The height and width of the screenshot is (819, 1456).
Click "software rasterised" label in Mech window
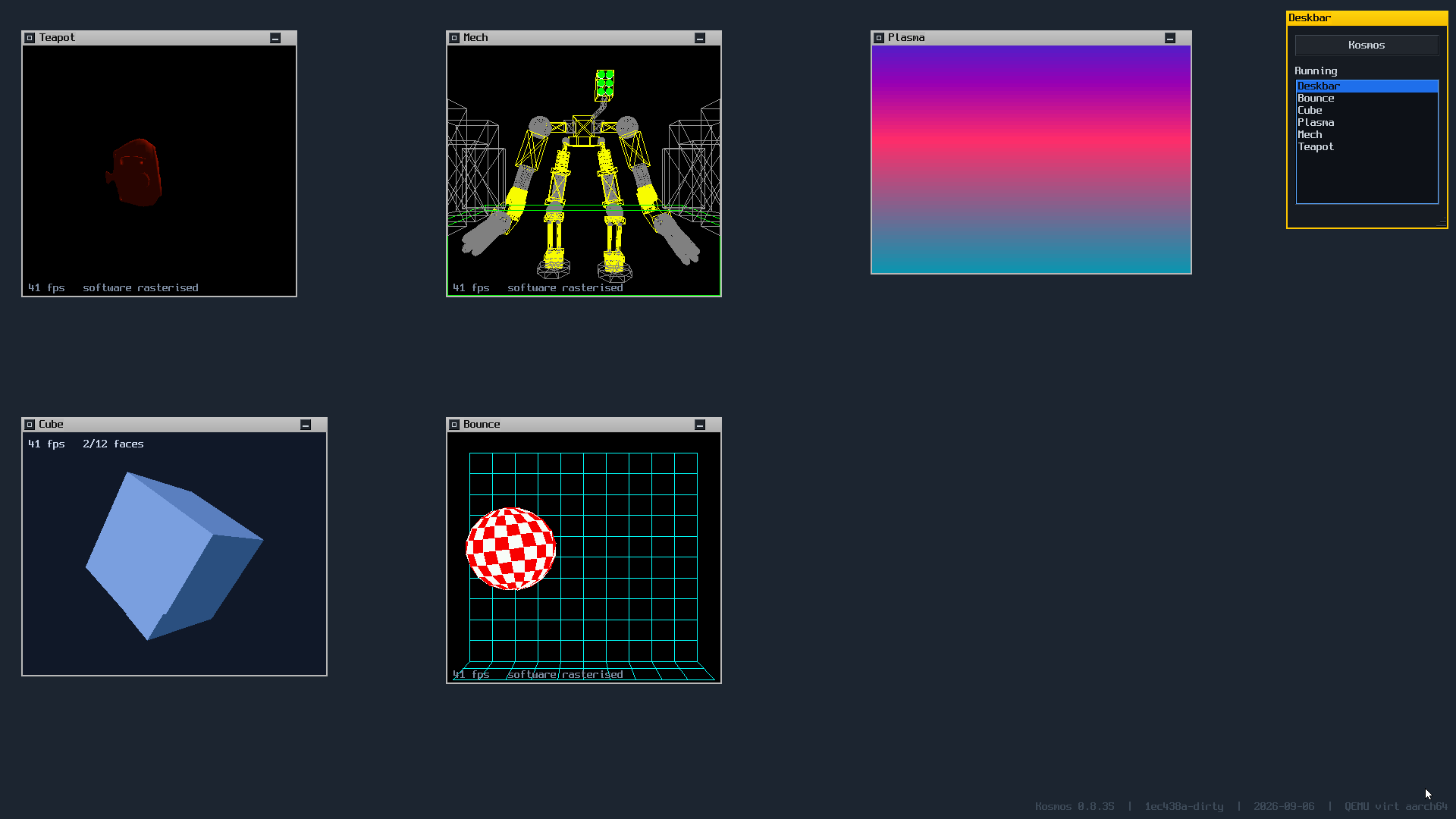pos(565,288)
